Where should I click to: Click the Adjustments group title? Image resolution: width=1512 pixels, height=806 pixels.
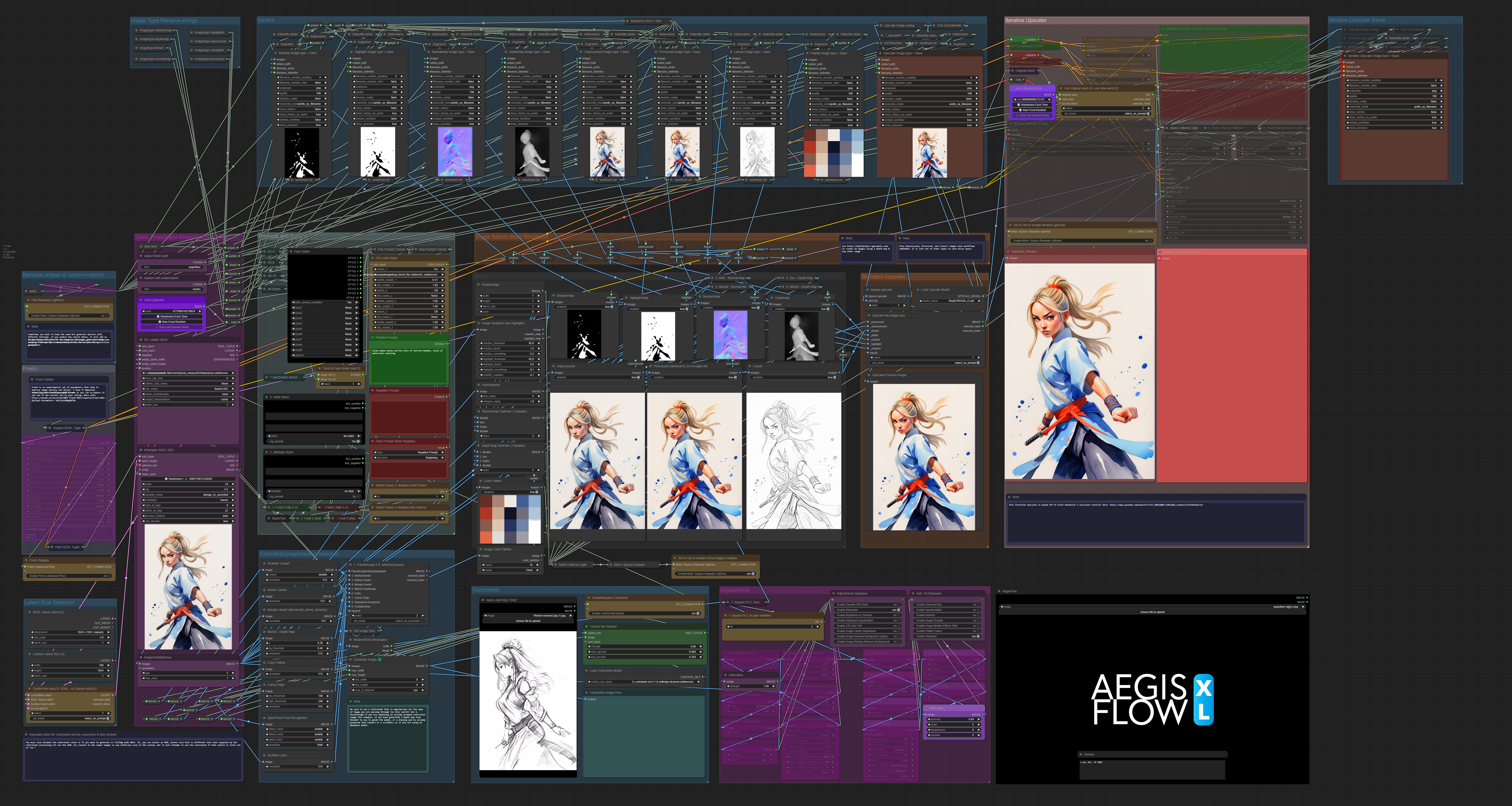tap(735, 590)
